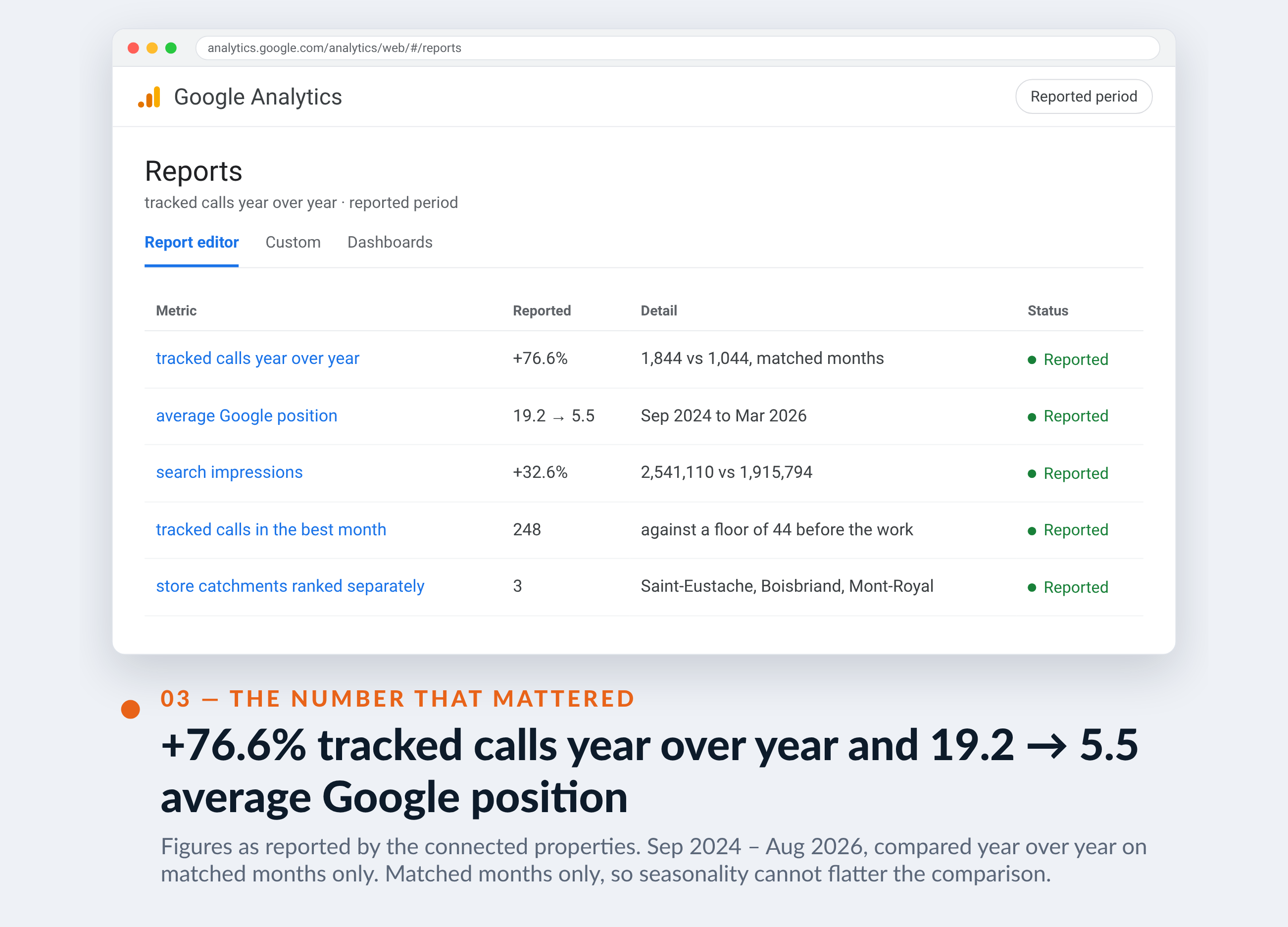
Task: Open search impressions metric link
Action: [x=229, y=472]
